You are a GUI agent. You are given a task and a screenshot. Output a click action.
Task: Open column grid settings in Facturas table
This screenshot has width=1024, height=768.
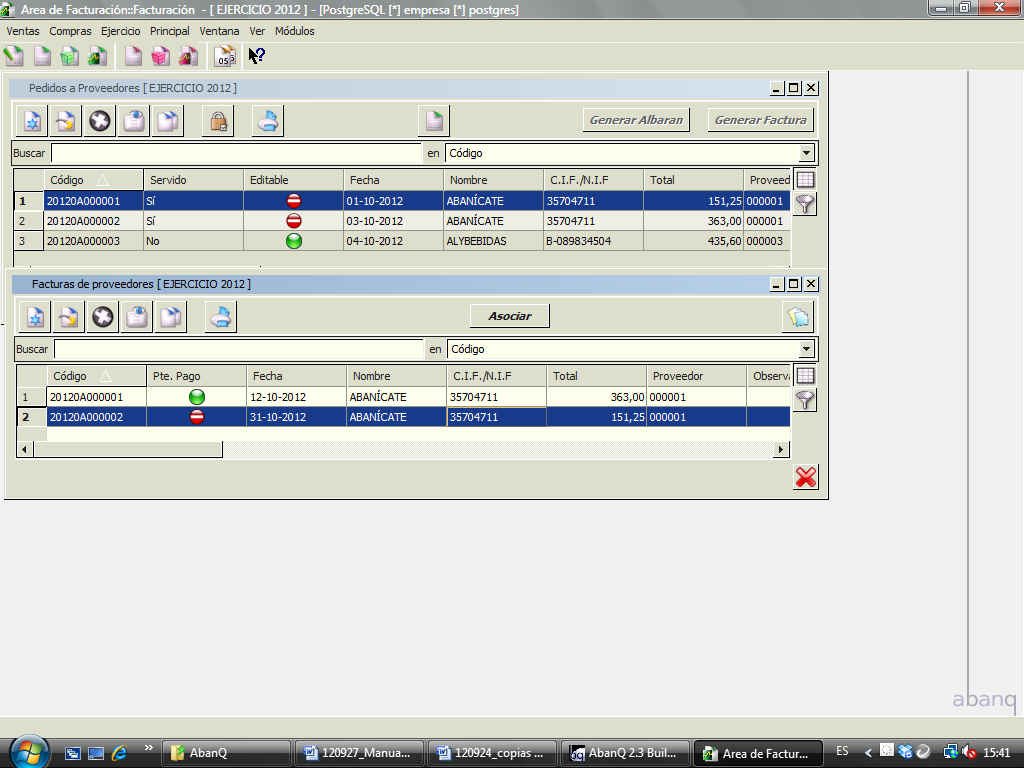click(x=805, y=376)
